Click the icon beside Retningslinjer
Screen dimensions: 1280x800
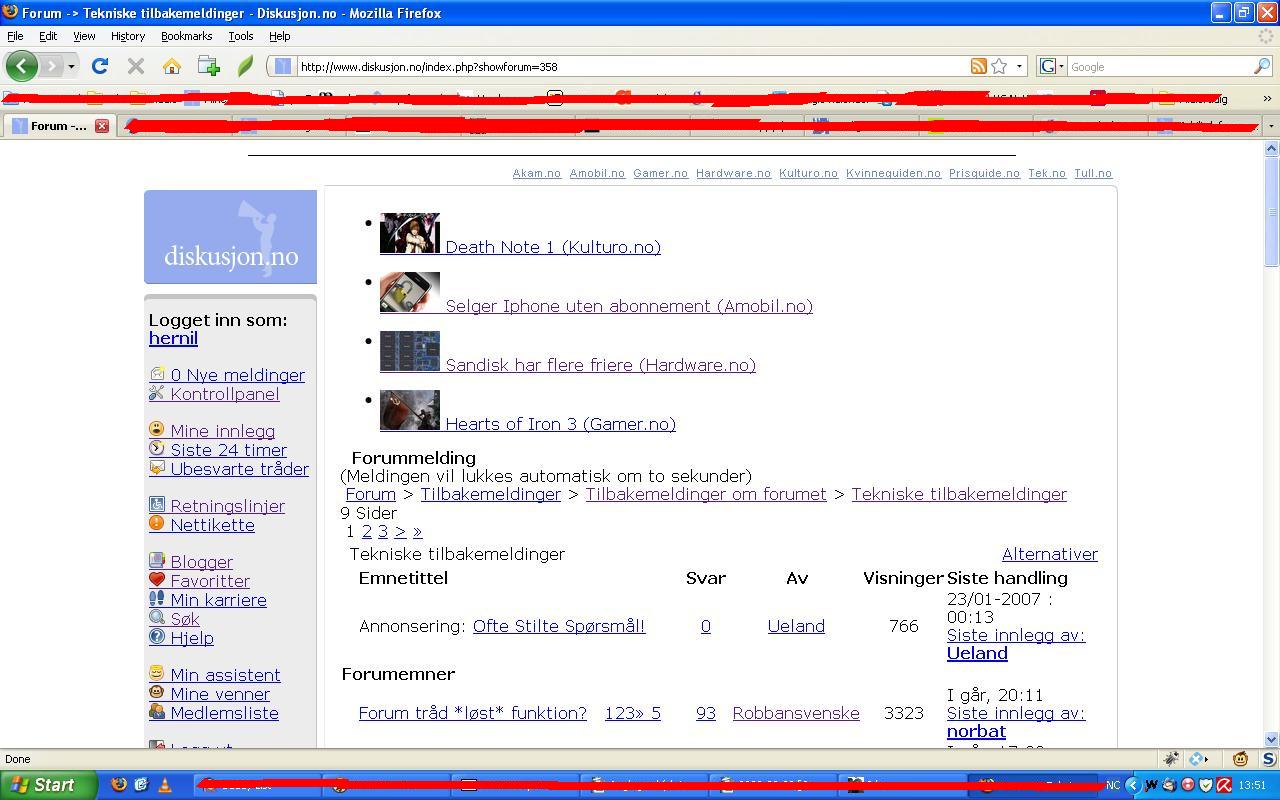pyautogui.click(x=157, y=505)
